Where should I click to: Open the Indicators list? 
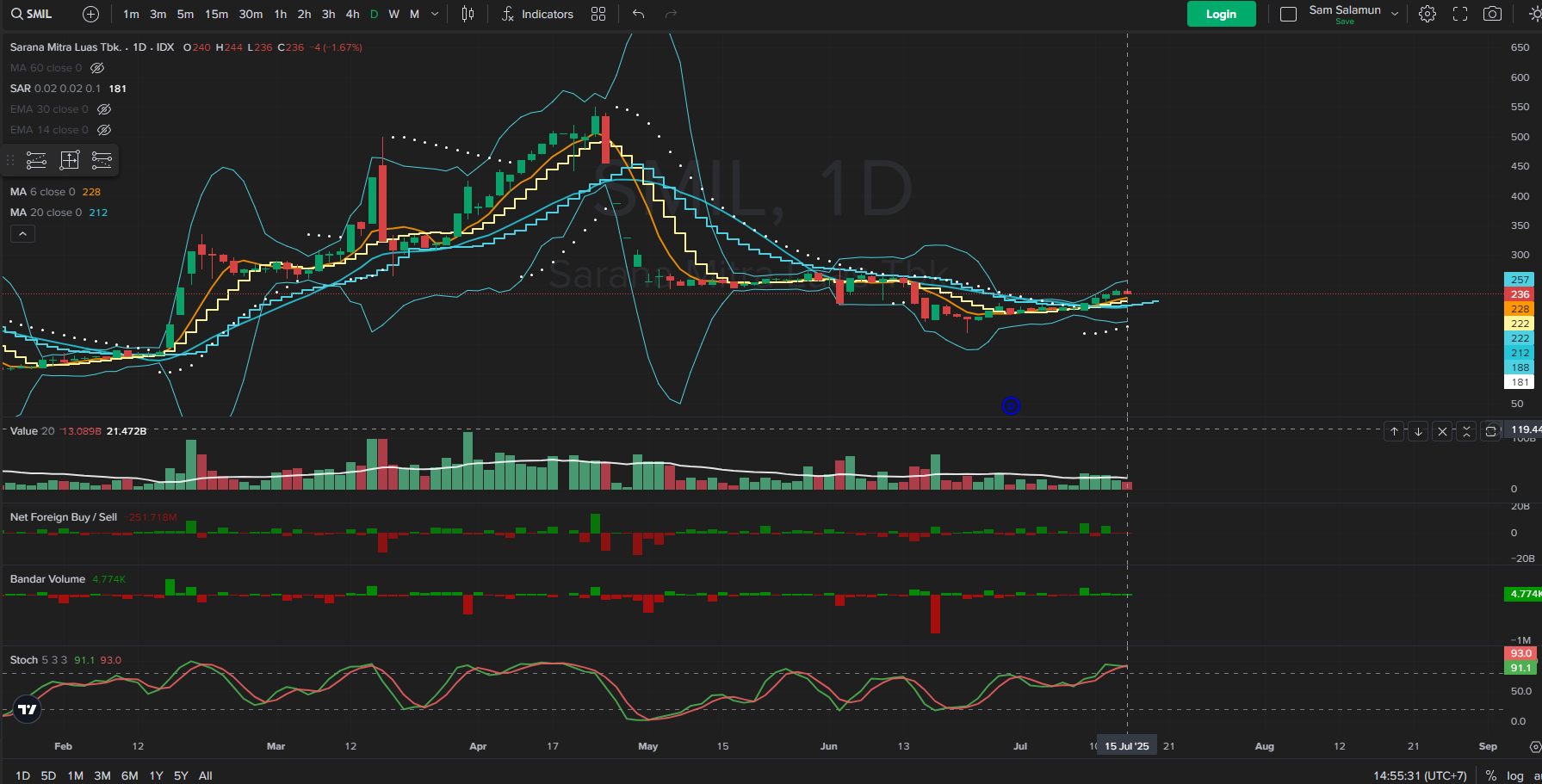[x=537, y=14]
